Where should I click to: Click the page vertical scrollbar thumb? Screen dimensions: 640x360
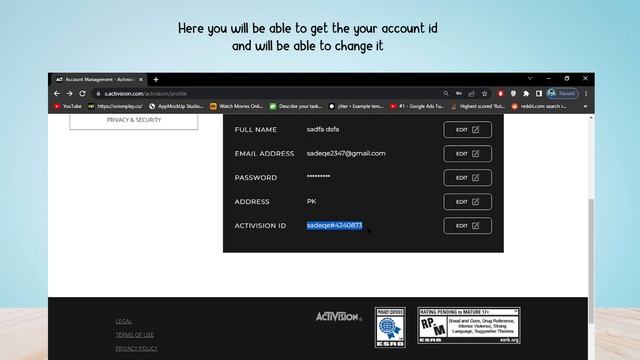pyautogui.click(x=591, y=261)
